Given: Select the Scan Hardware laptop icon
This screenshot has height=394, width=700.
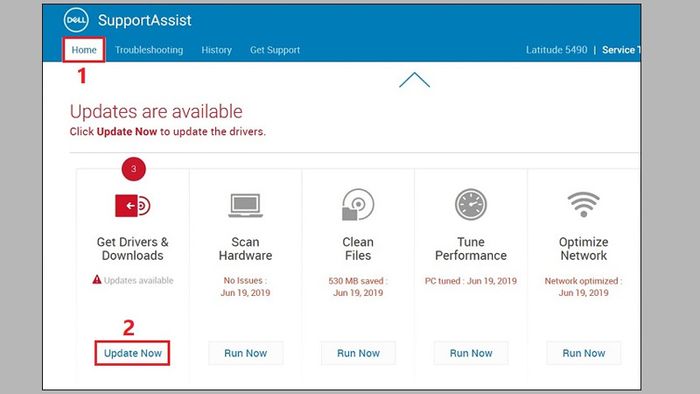Looking at the screenshot, I should [246, 205].
